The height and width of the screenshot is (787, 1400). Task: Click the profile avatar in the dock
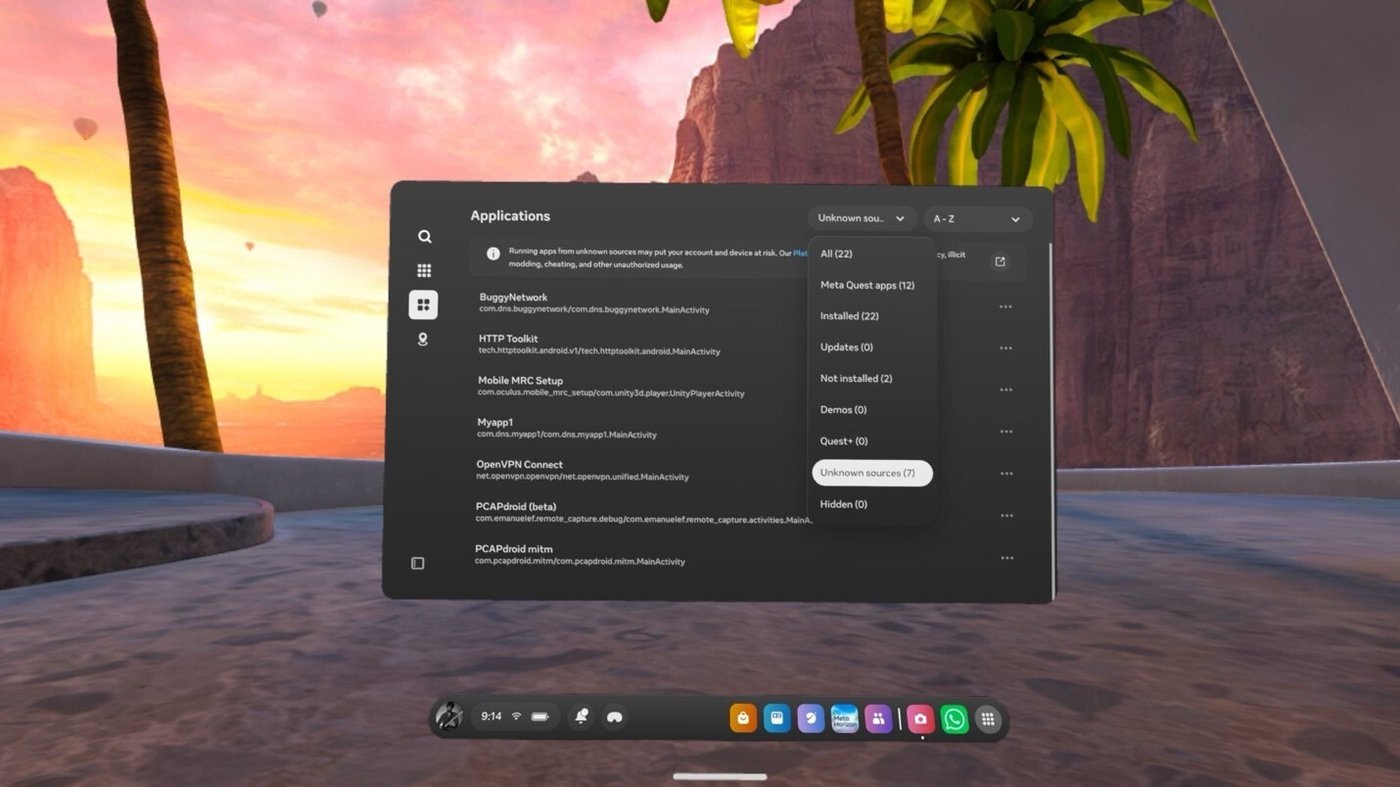click(449, 717)
